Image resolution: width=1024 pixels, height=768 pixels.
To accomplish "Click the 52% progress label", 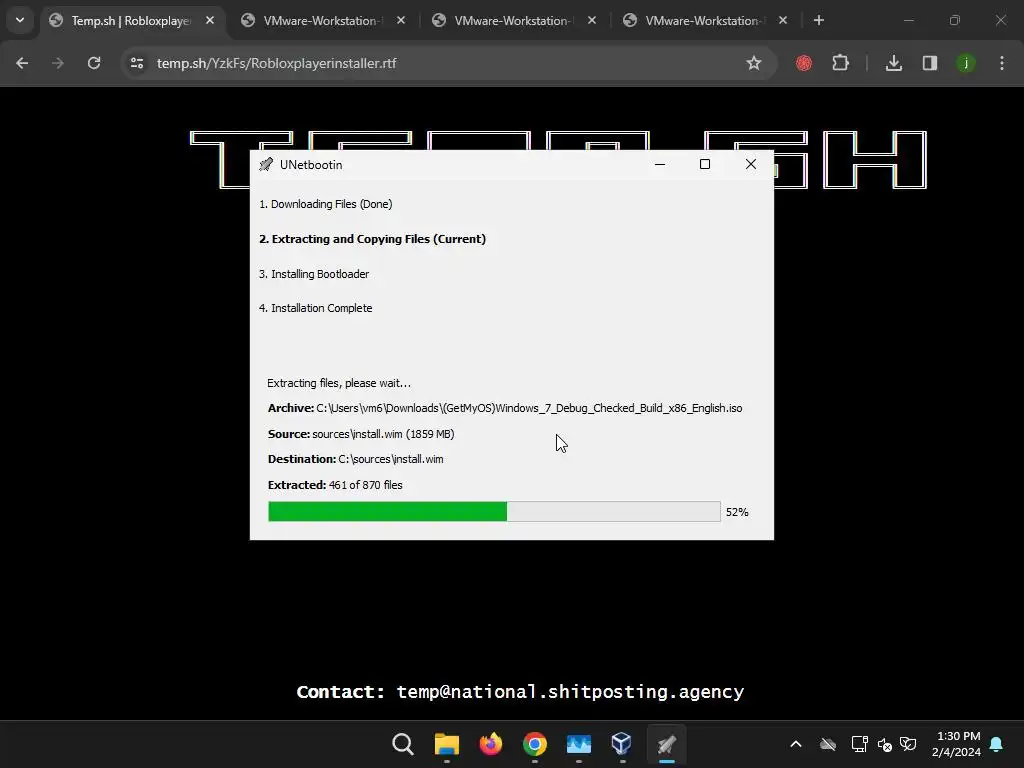I will 737,512.
